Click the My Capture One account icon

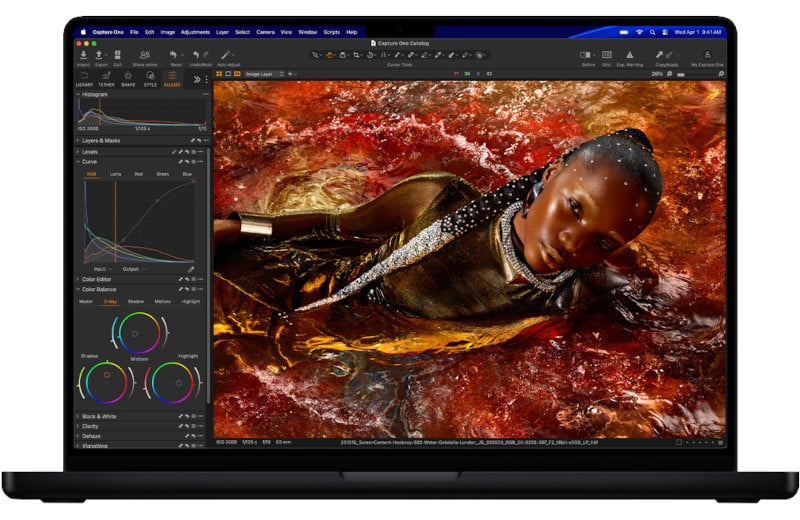pyautogui.click(x=707, y=55)
